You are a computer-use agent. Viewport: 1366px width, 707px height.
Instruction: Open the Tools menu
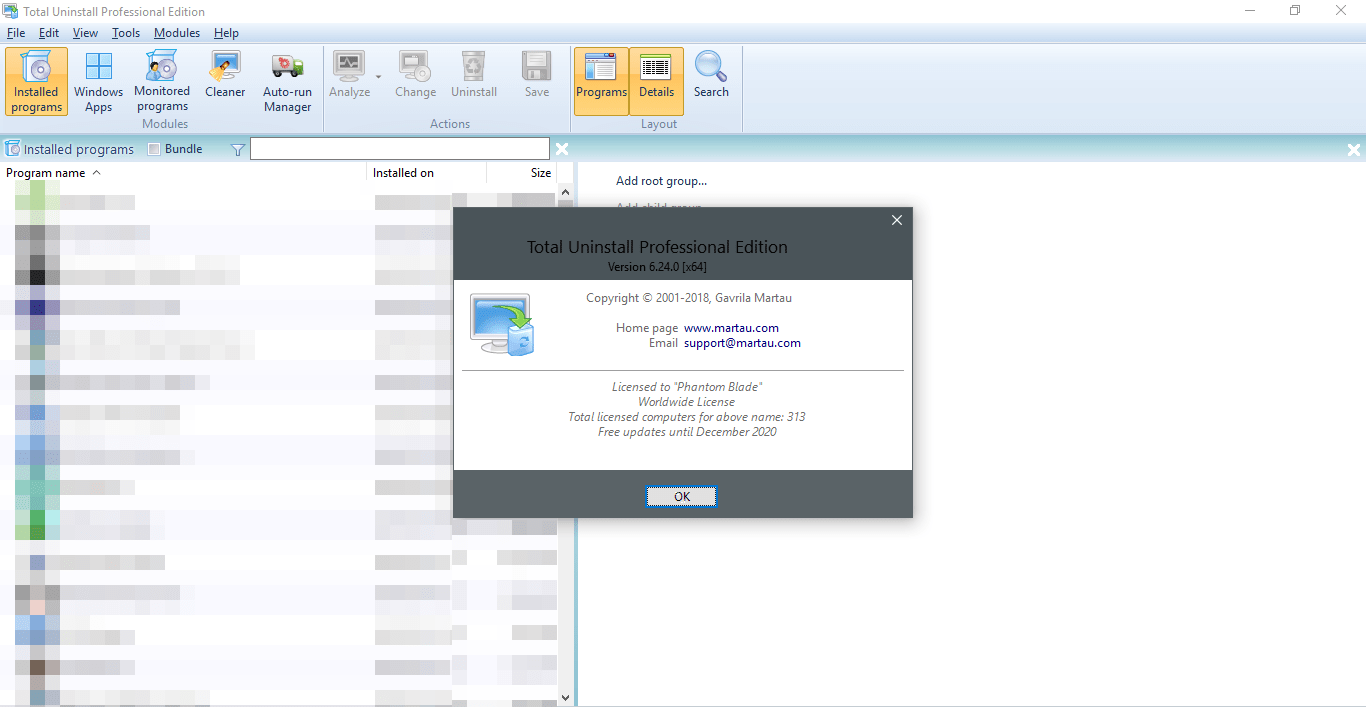(x=126, y=33)
